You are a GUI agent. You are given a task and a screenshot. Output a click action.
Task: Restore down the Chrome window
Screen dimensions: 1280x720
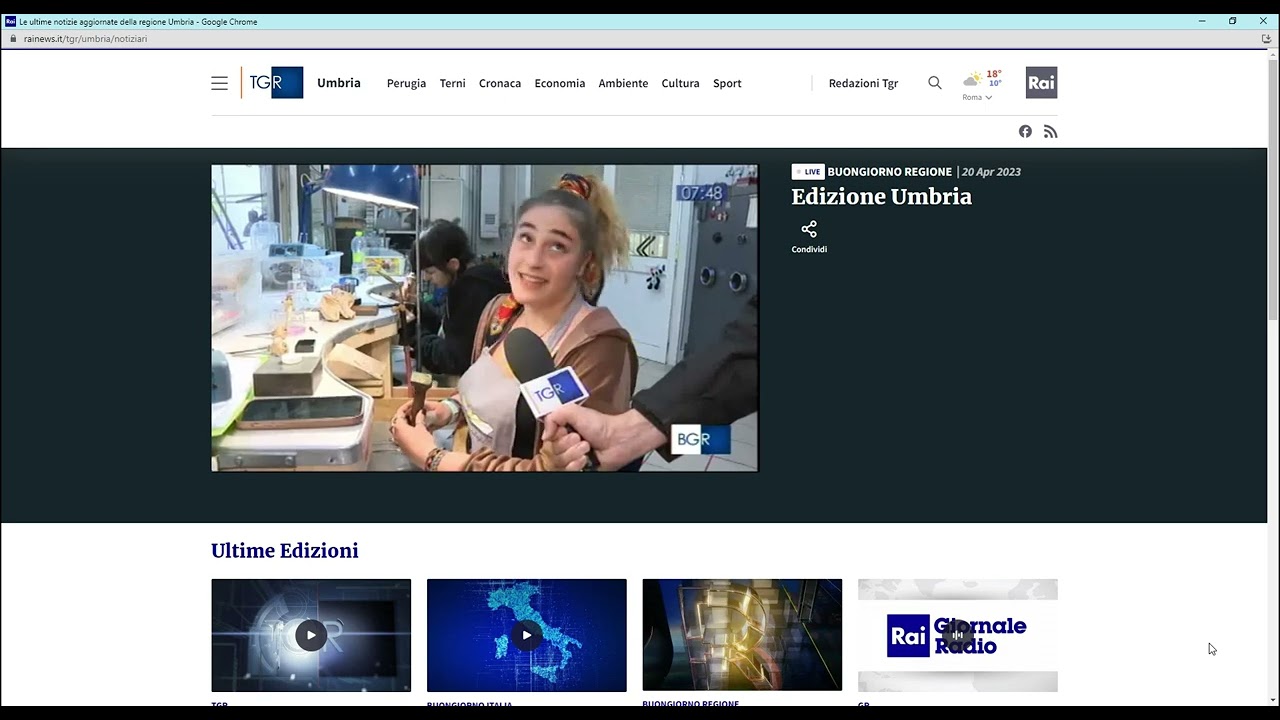tap(1232, 21)
